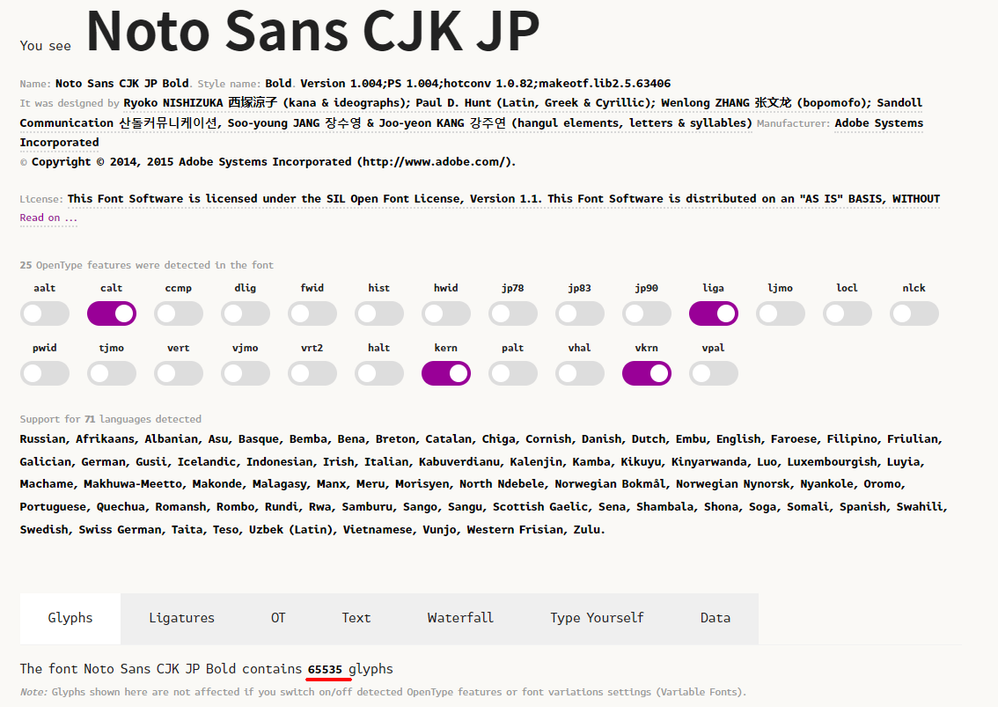Open the Glyphs tab
998x707 pixels.
(x=70, y=618)
